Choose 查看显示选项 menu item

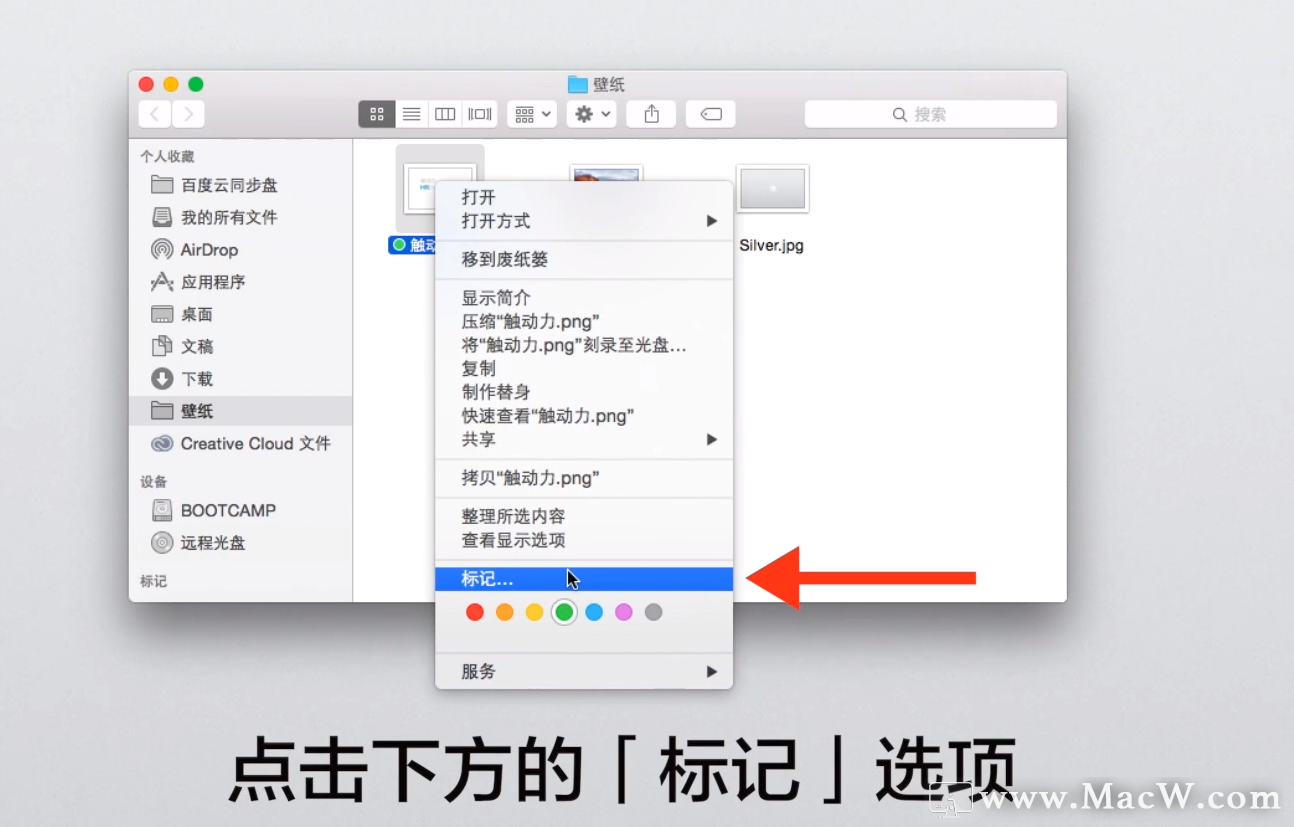coord(584,540)
